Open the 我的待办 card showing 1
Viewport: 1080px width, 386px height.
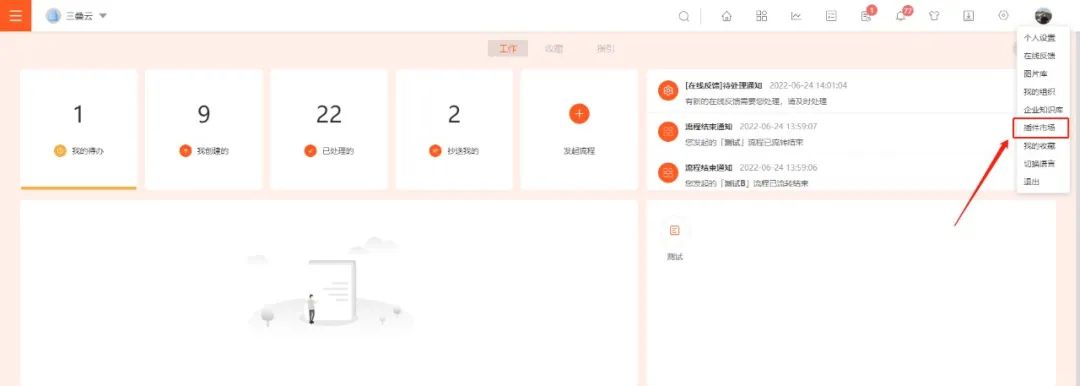79,129
